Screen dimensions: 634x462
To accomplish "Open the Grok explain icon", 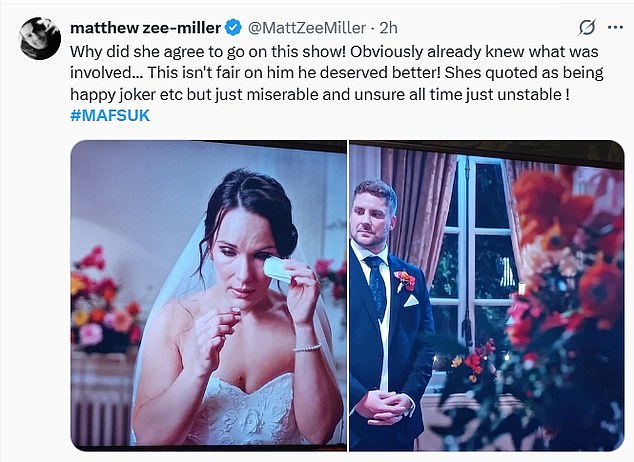I will 587,26.
